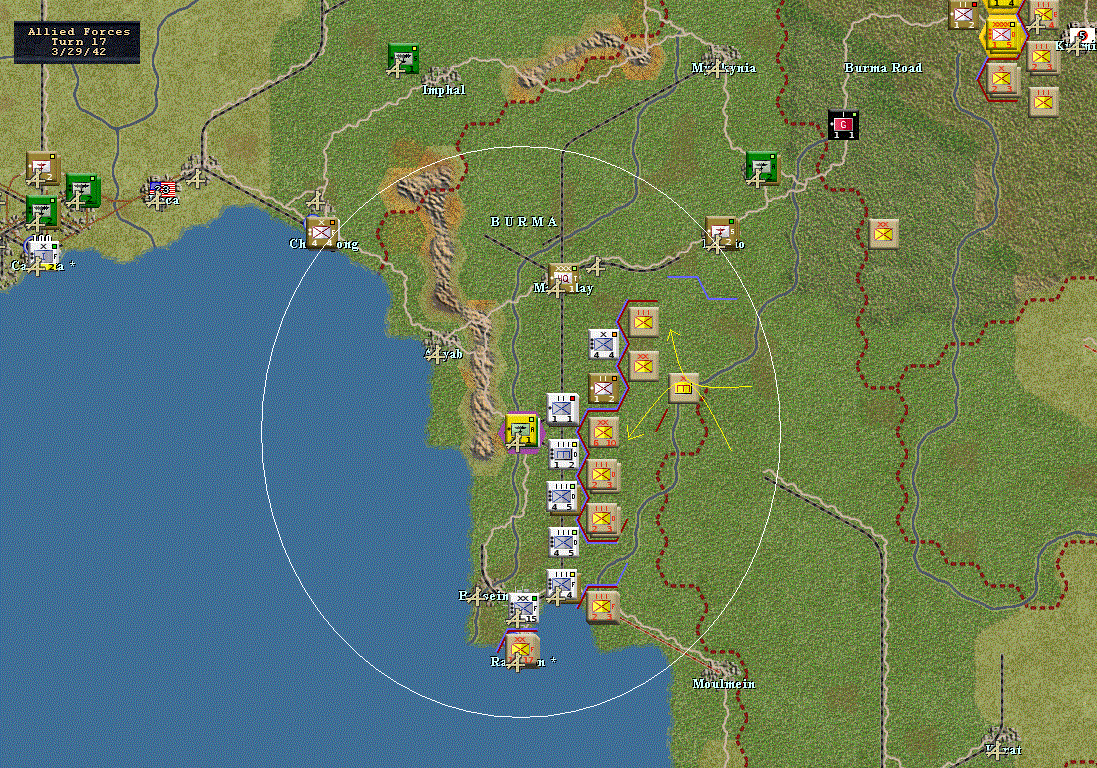Select the XXX HQ unit at Mandalay
The width and height of the screenshot is (1097, 768).
[563, 278]
